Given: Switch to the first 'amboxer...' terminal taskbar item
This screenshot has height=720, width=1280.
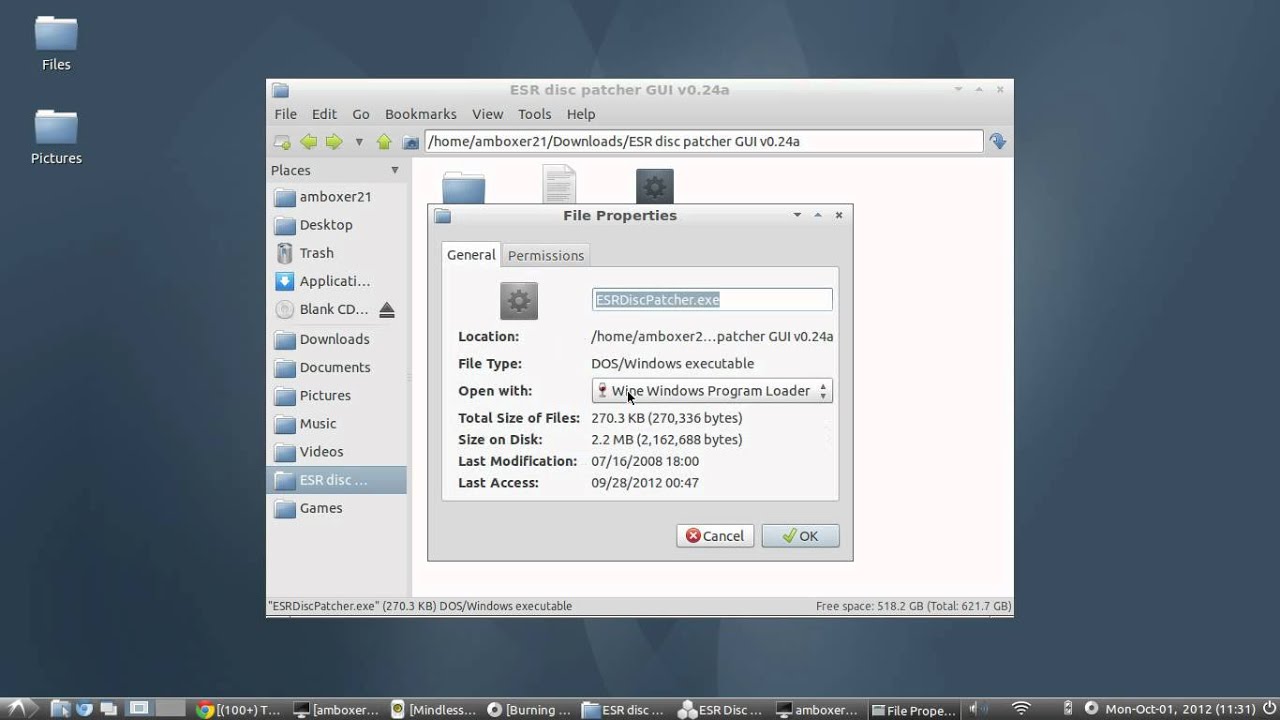Looking at the screenshot, I should tap(336, 710).
